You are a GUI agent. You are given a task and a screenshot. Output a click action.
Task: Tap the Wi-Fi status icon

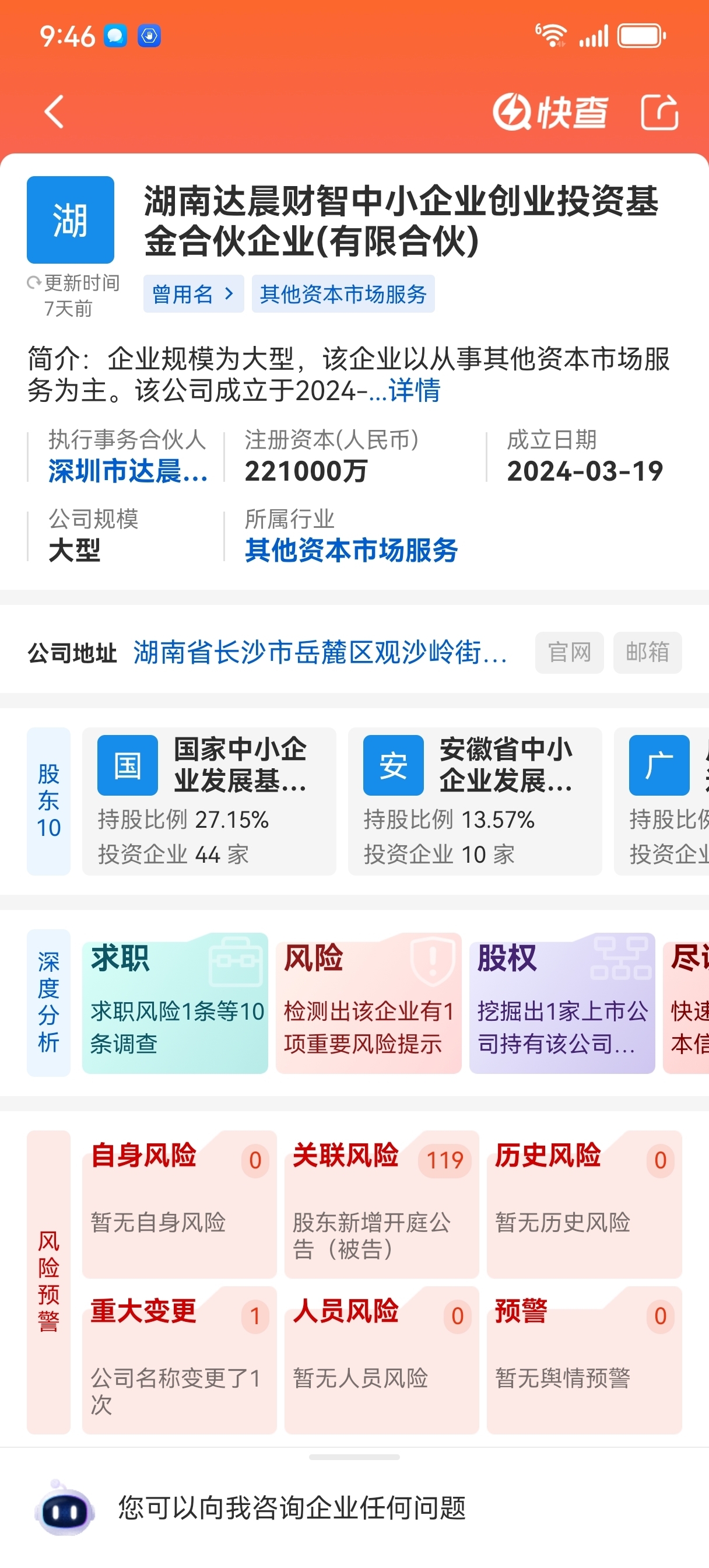click(551, 36)
